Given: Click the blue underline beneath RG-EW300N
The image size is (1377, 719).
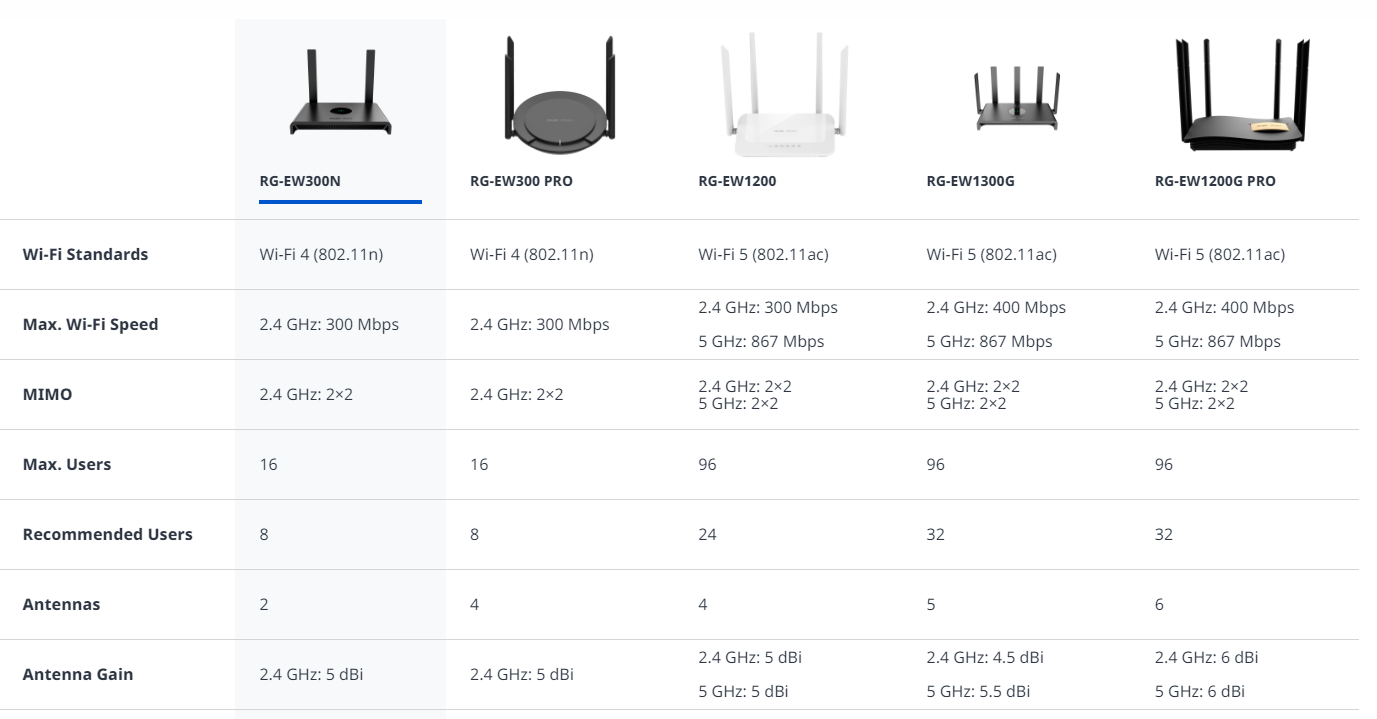Looking at the screenshot, I should [x=340, y=201].
